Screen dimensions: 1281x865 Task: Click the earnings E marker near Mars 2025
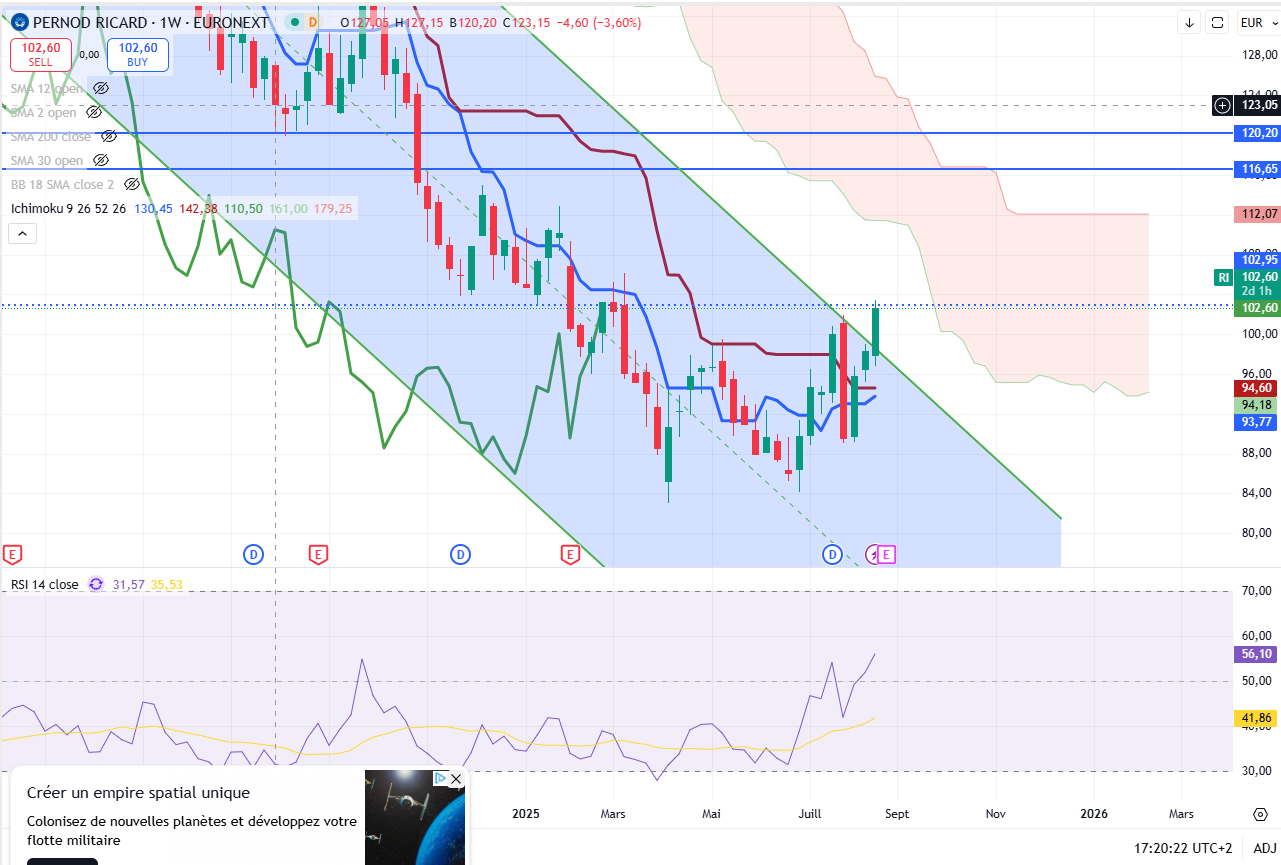click(x=570, y=553)
